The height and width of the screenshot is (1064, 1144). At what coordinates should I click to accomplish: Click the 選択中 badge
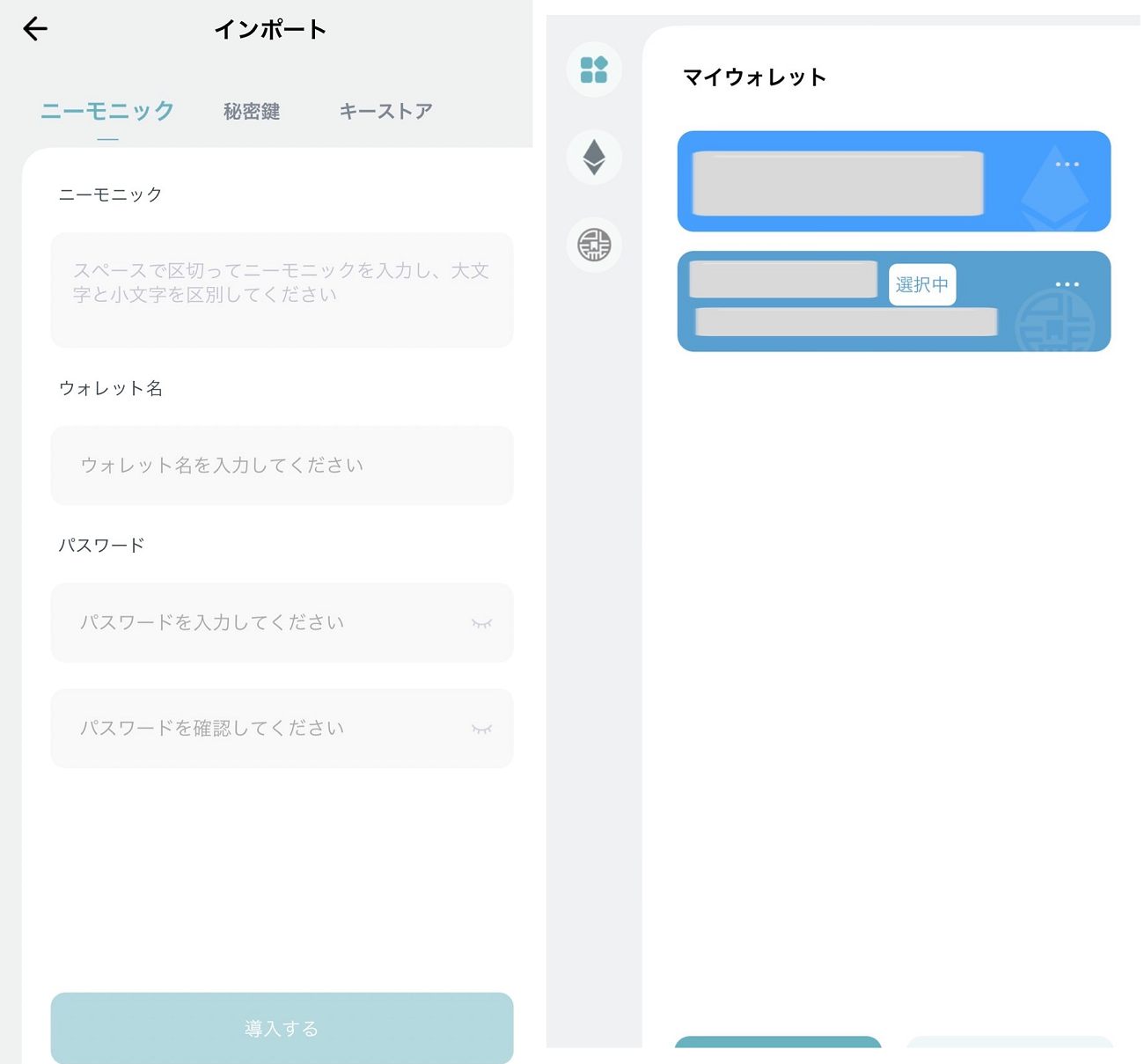pyautogui.click(x=922, y=284)
